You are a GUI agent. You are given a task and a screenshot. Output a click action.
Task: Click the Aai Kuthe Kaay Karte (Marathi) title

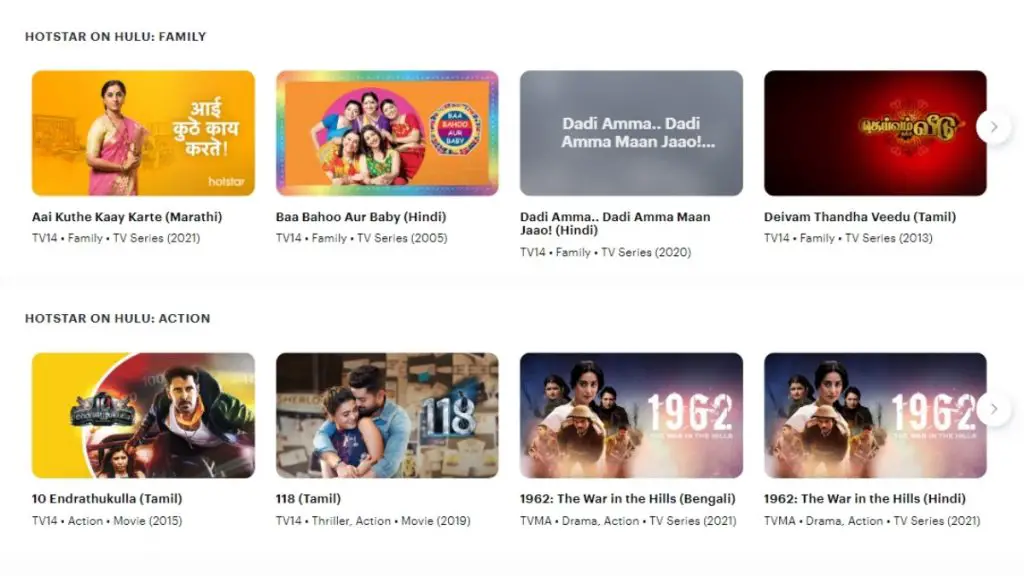tap(127, 217)
